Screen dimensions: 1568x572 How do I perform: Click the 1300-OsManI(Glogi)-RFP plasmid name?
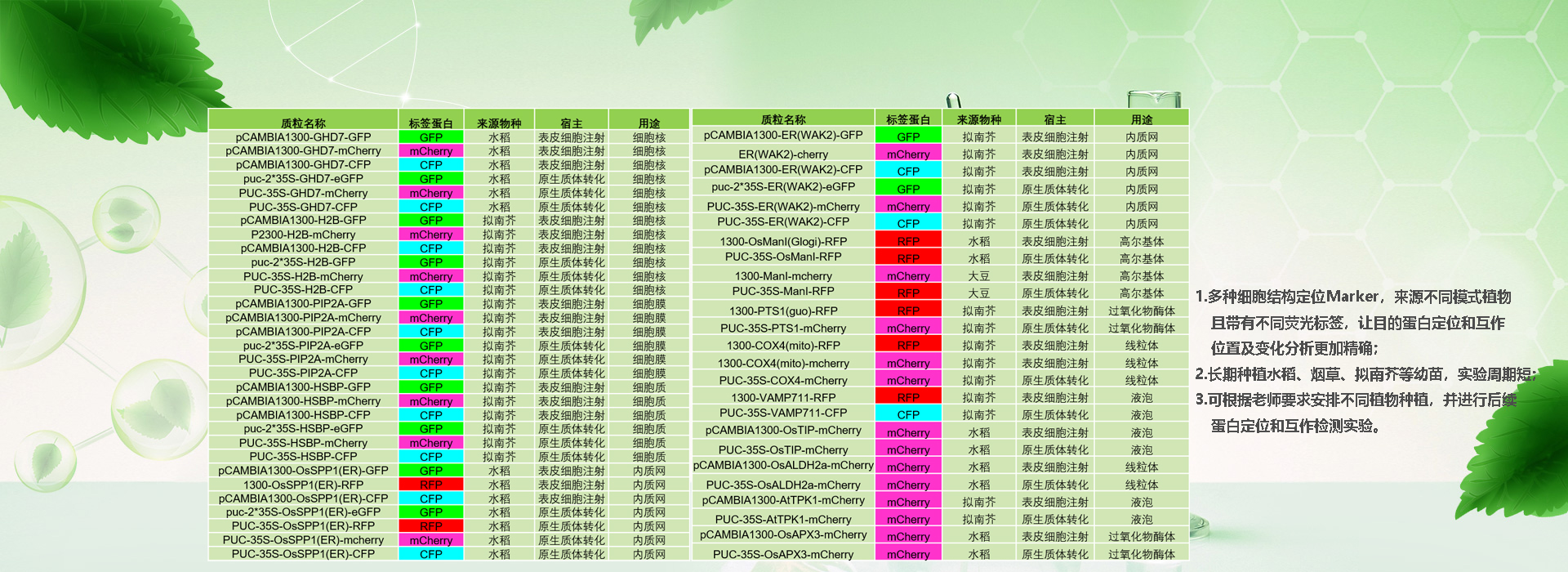[782, 242]
